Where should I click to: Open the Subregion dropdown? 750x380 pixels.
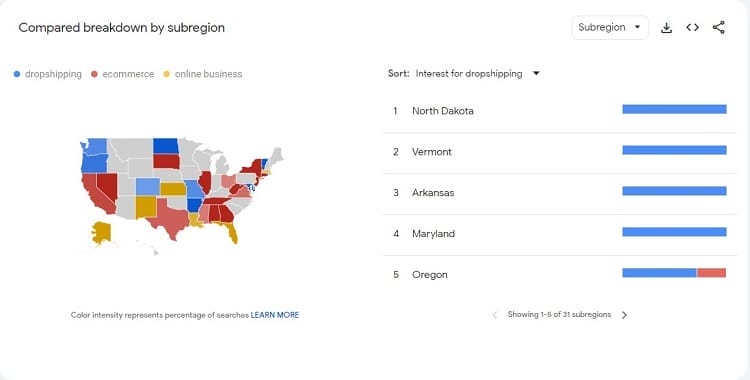click(x=610, y=28)
